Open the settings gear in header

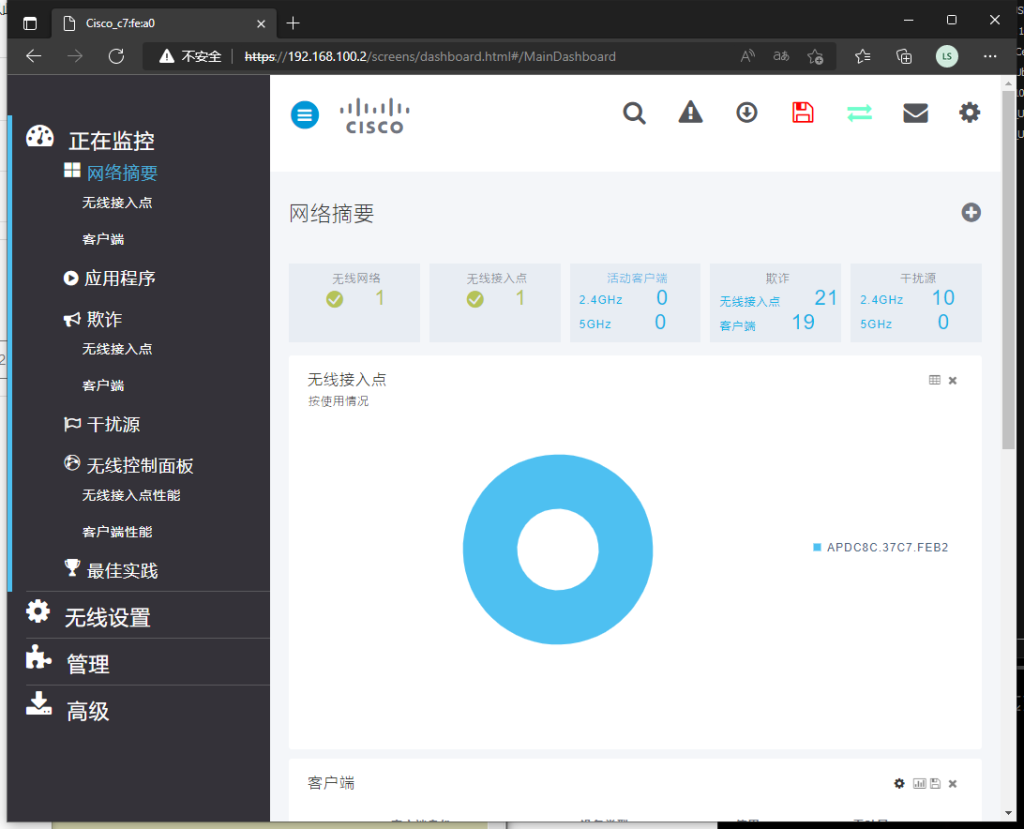point(969,113)
